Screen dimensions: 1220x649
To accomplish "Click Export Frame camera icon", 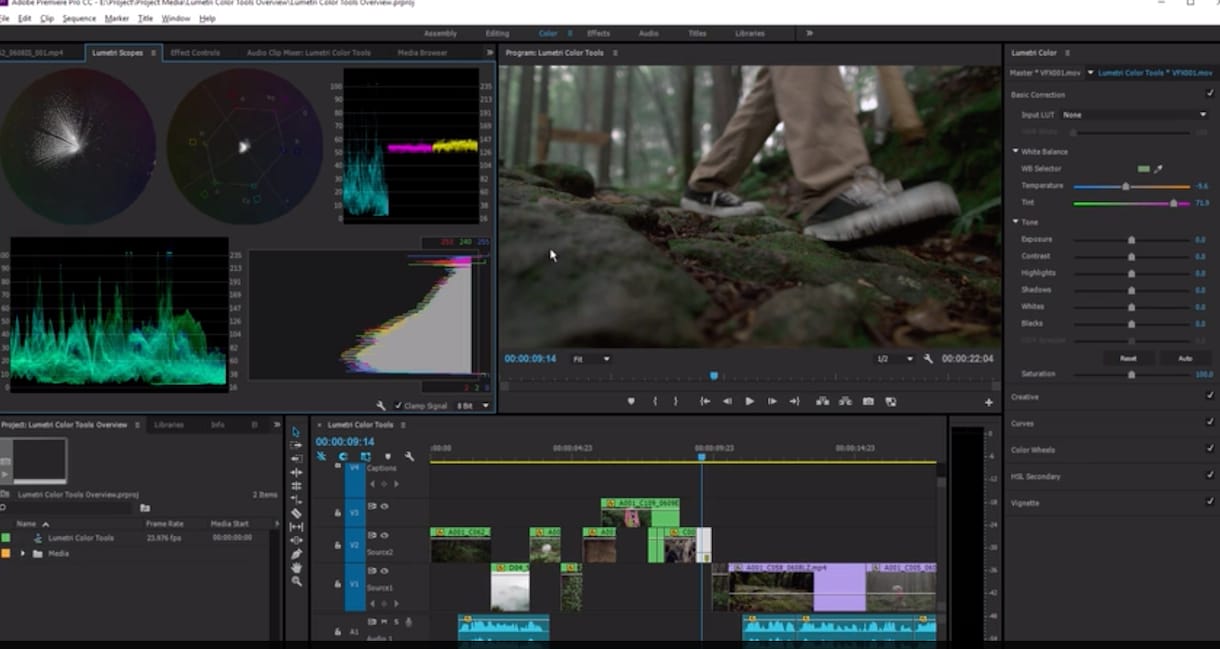I will click(x=868, y=401).
